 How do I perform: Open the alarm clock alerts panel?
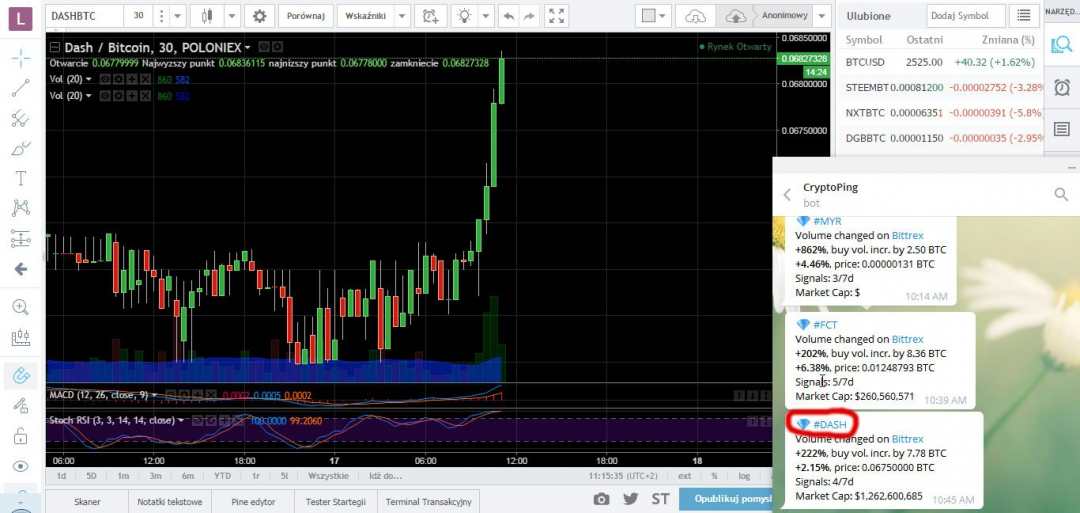[x=1061, y=87]
